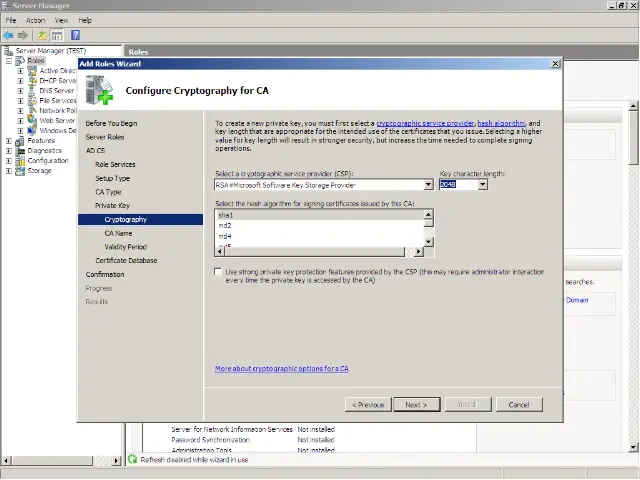640x480 pixels.
Task: Click the Show/Hide console tree icon
Action: pos(57,35)
